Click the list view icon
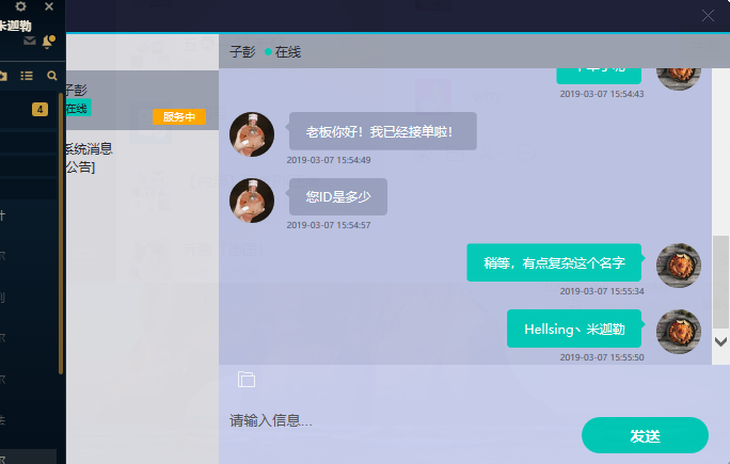The height and width of the screenshot is (464, 730). pos(27,75)
